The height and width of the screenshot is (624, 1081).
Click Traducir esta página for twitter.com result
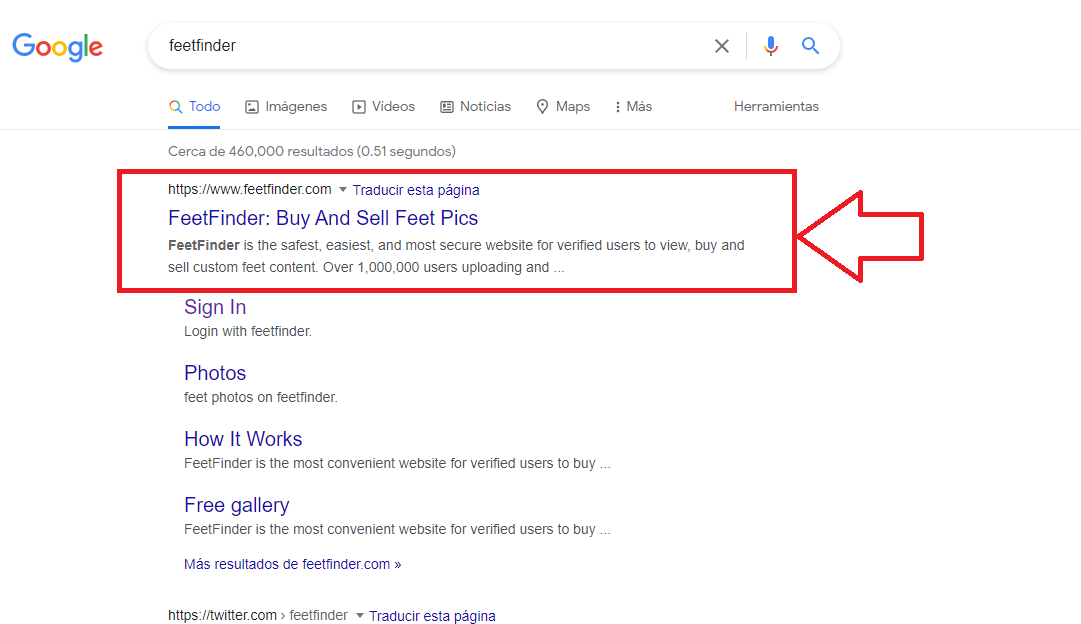pos(432,616)
